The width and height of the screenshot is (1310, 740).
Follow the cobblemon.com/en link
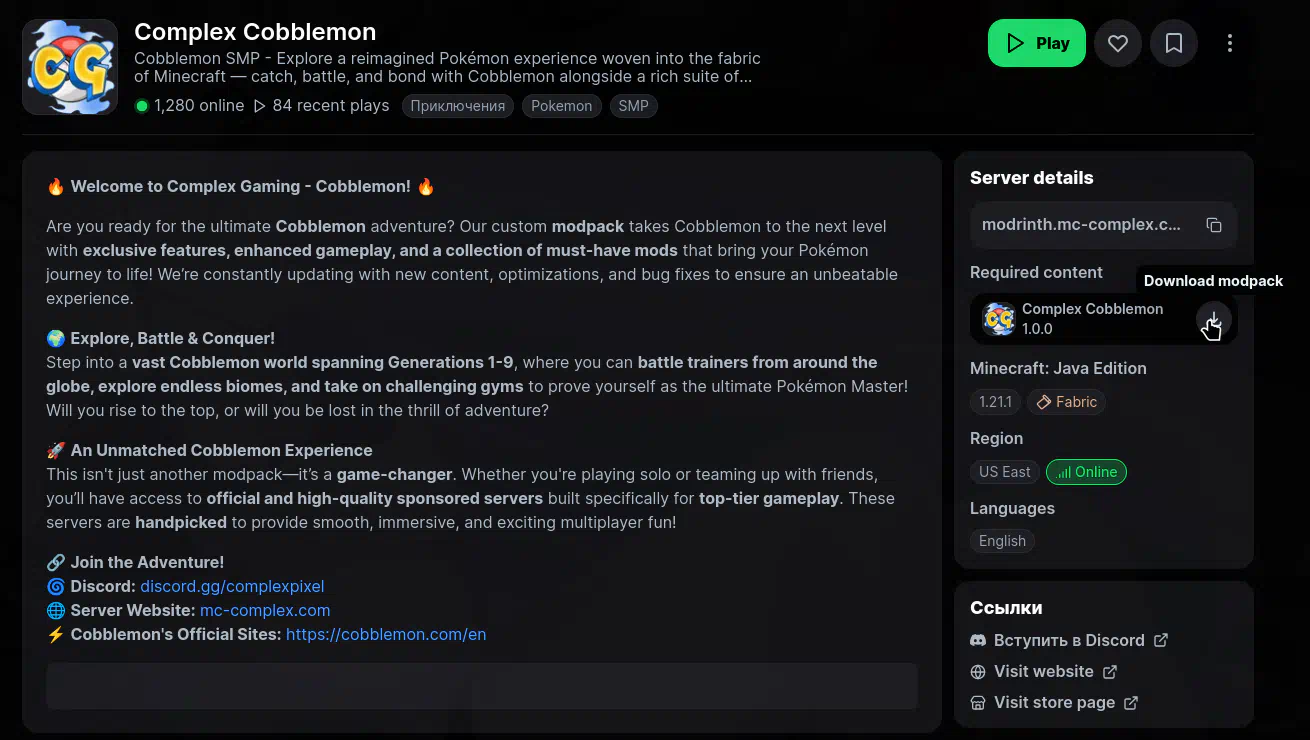[x=386, y=634]
